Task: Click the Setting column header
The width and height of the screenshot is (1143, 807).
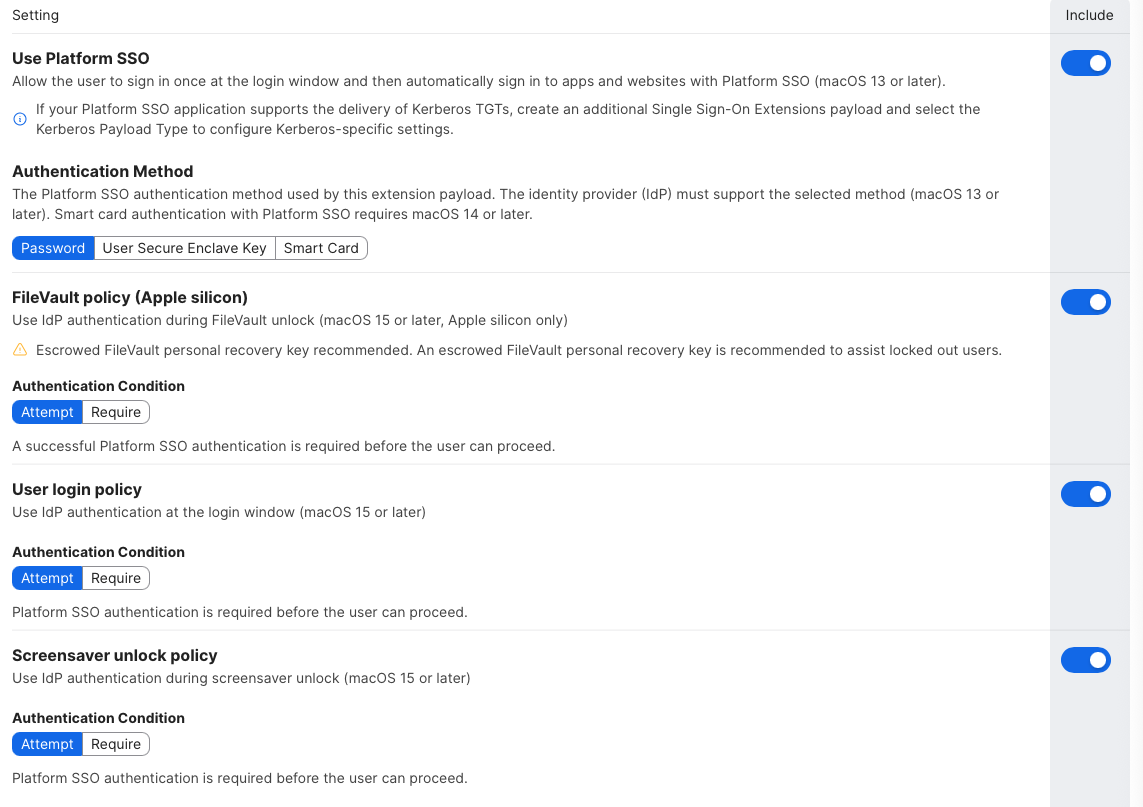Action: [x=35, y=15]
